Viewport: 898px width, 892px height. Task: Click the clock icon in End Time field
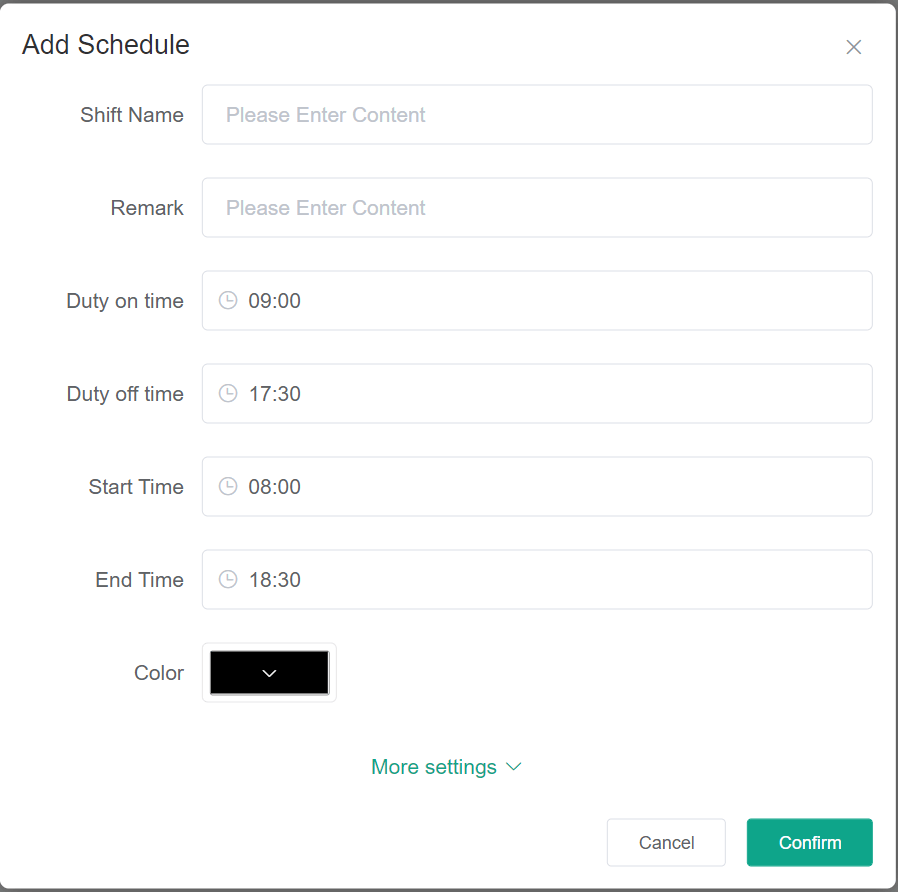coord(228,579)
